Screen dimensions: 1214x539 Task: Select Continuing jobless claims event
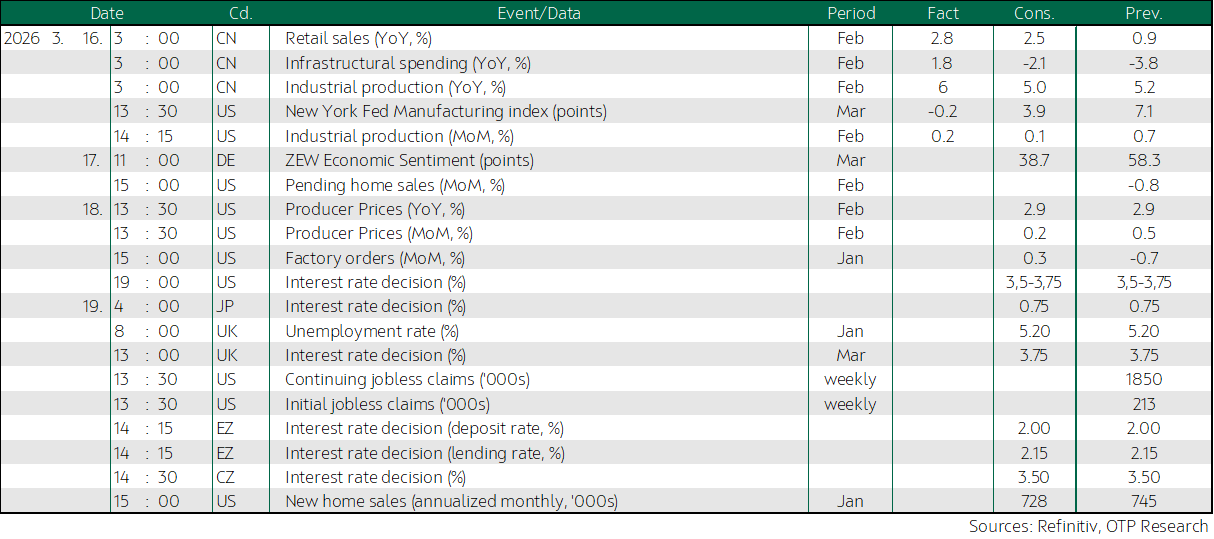click(x=407, y=380)
